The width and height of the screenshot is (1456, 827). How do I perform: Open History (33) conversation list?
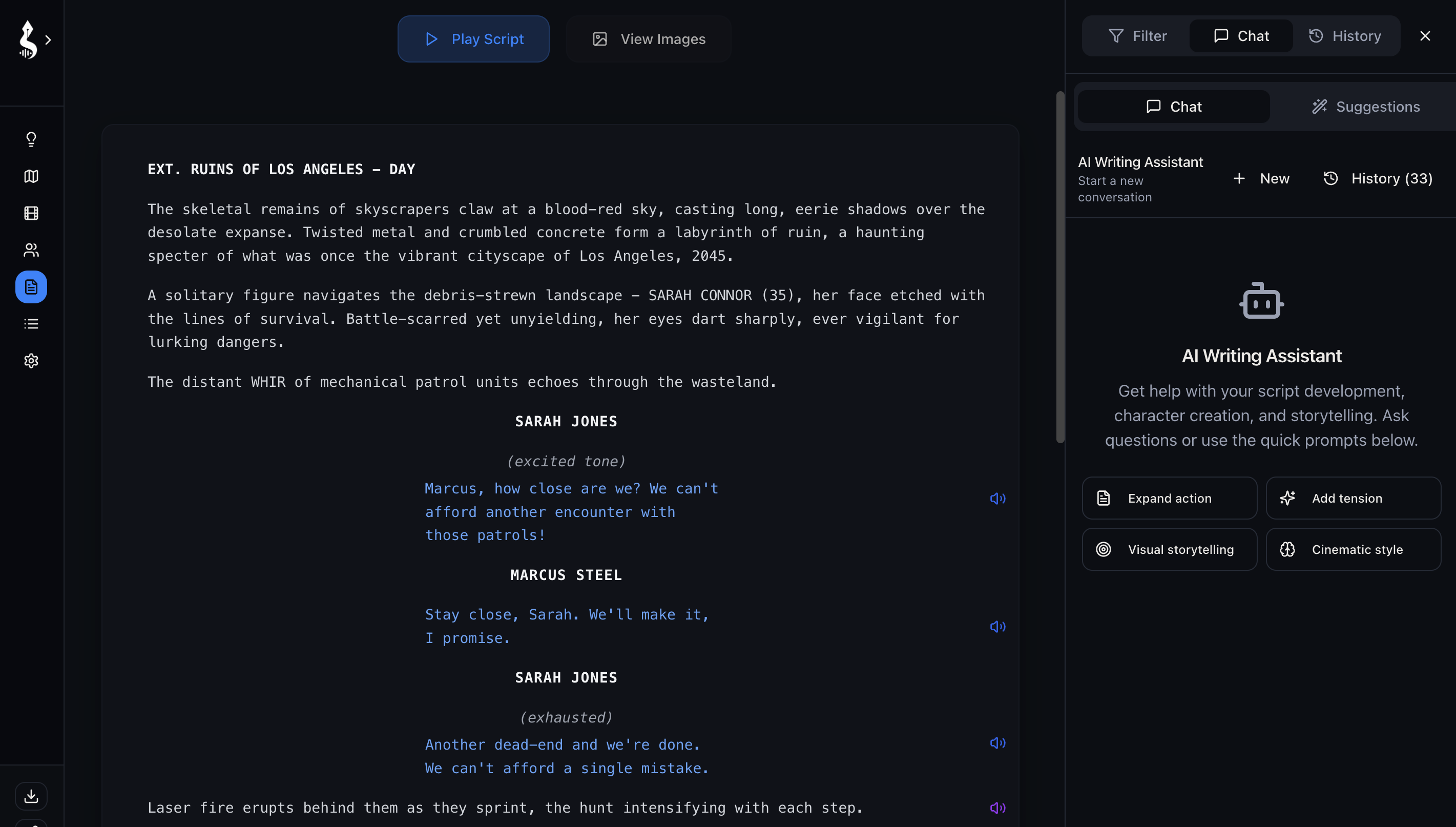pos(1379,178)
